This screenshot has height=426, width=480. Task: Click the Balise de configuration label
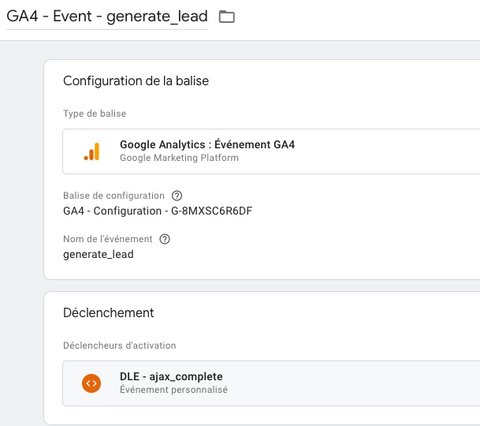click(x=114, y=196)
